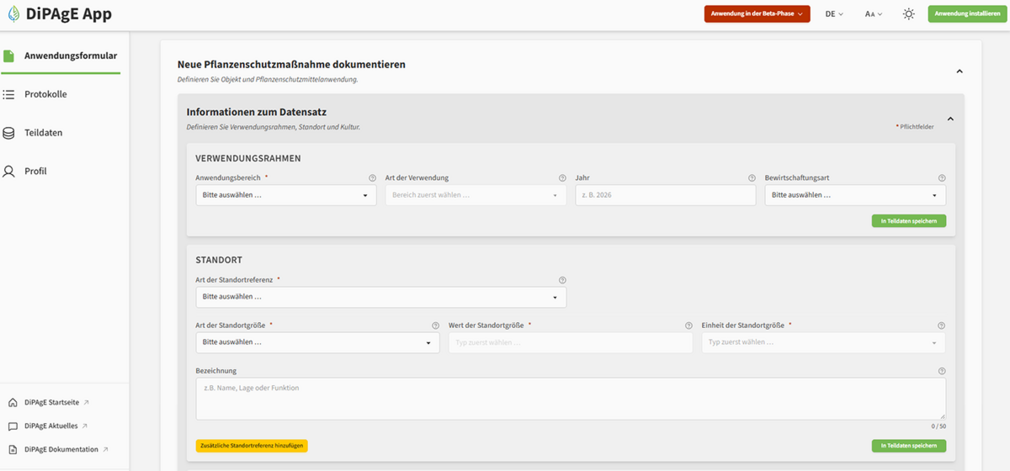Screen dimensions: 1010x471
Task: Click Anwendung installieren button
Action: 967,14
